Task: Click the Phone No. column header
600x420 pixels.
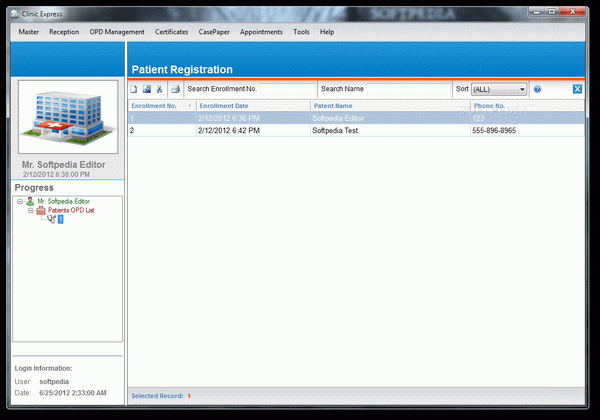Action: coord(527,106)
